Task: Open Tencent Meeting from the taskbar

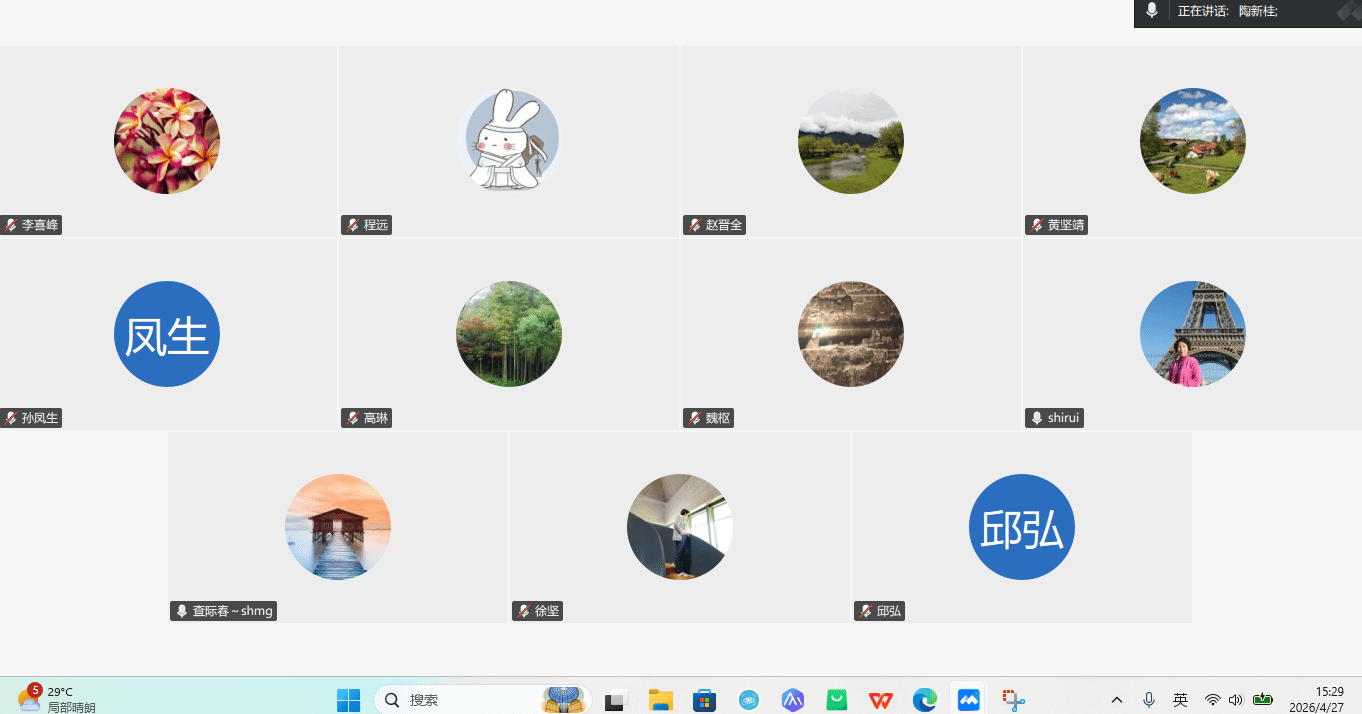Action: pos(968,700)
